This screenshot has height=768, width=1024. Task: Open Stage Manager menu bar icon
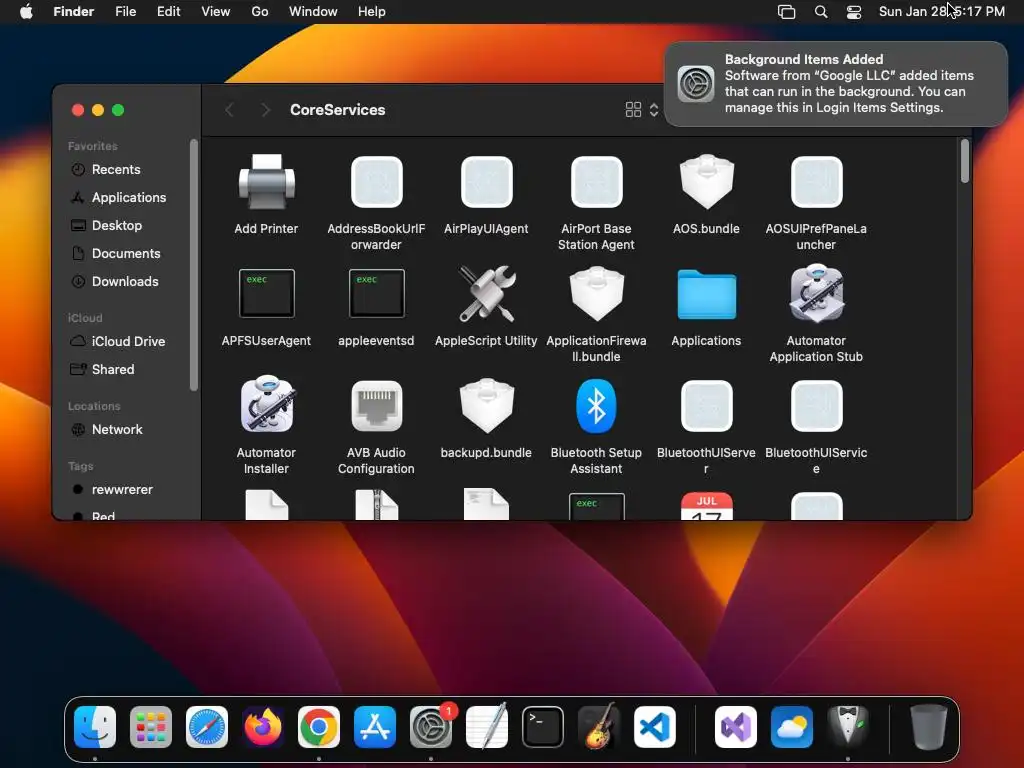(x=786, y=12)
